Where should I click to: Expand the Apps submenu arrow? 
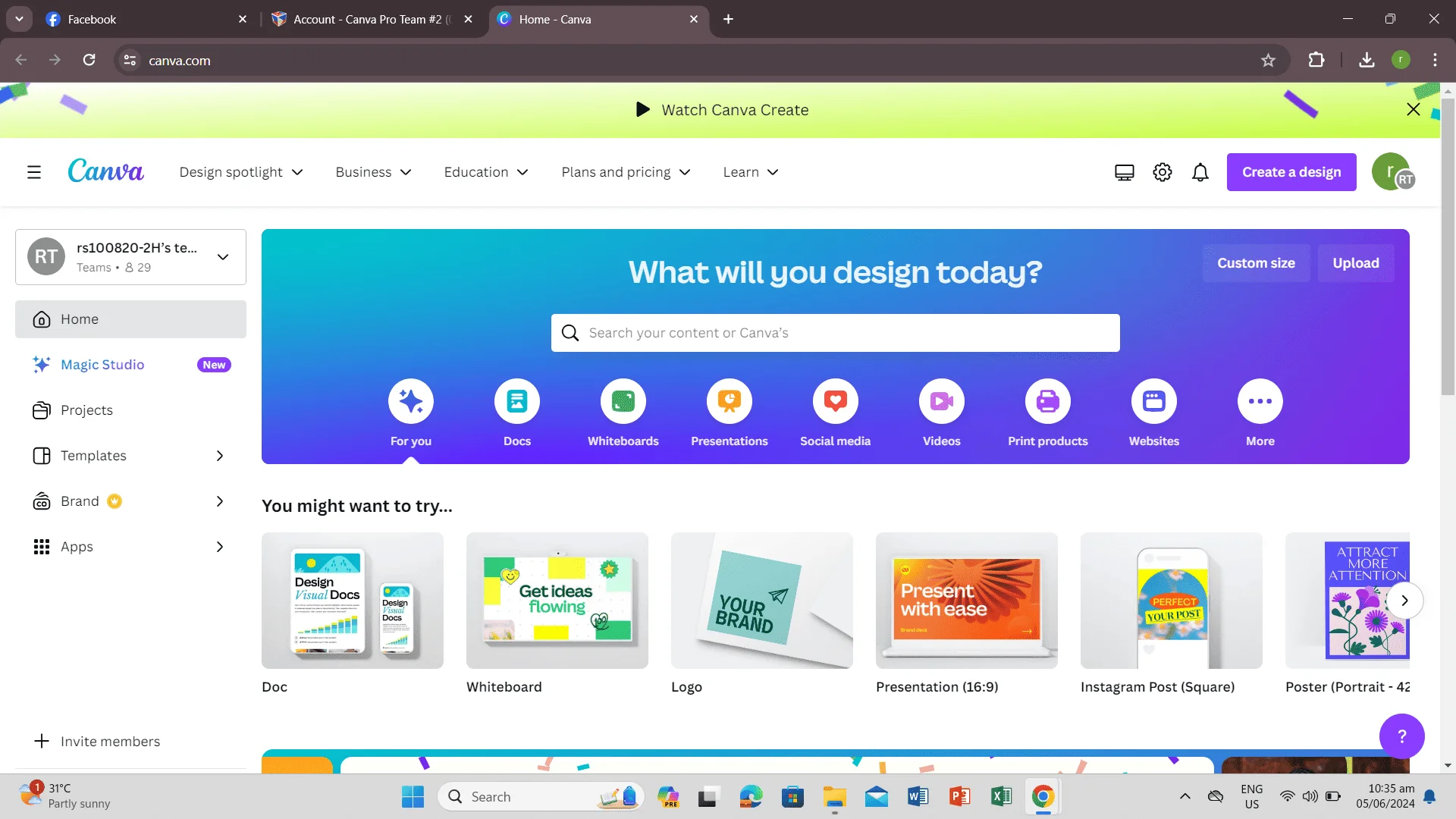tap(220, 547)
